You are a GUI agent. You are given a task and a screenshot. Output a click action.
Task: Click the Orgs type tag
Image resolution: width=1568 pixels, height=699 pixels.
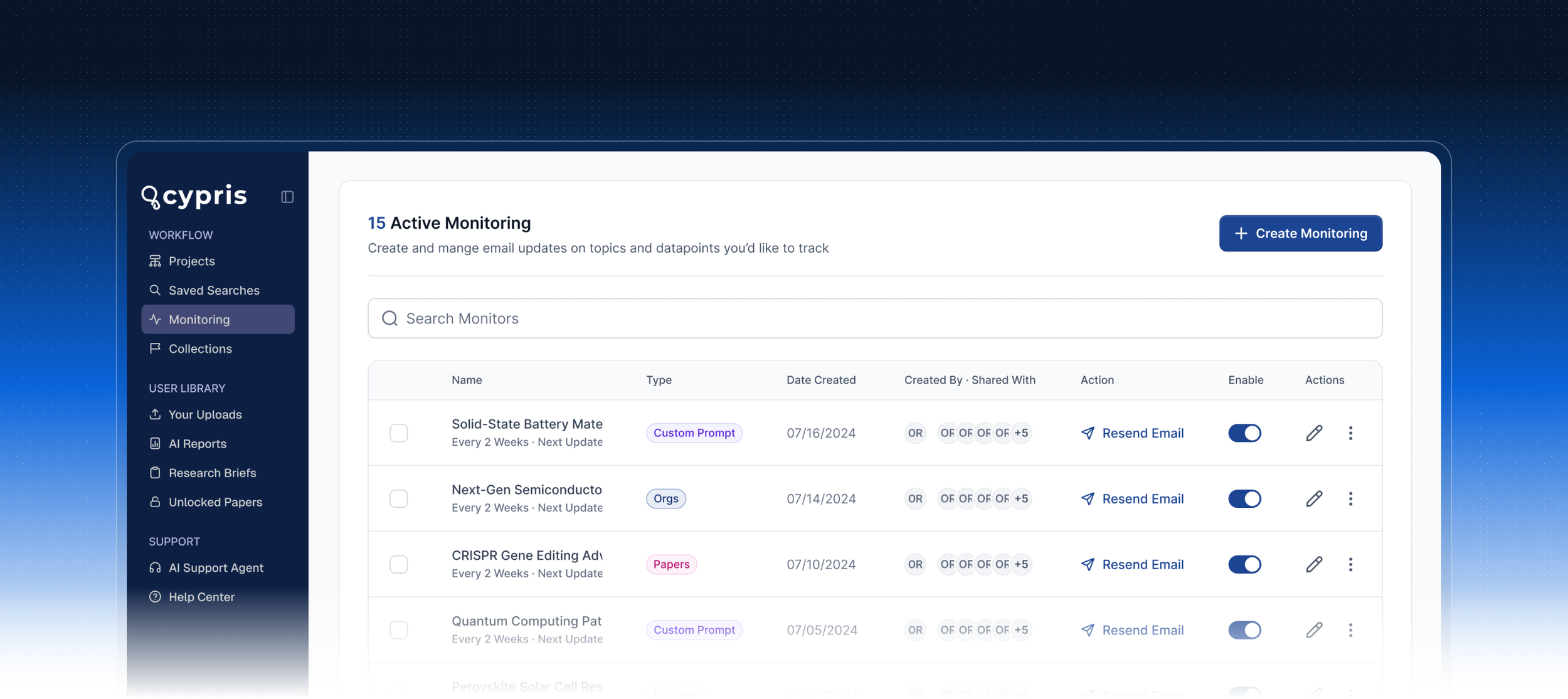(665, 498)
